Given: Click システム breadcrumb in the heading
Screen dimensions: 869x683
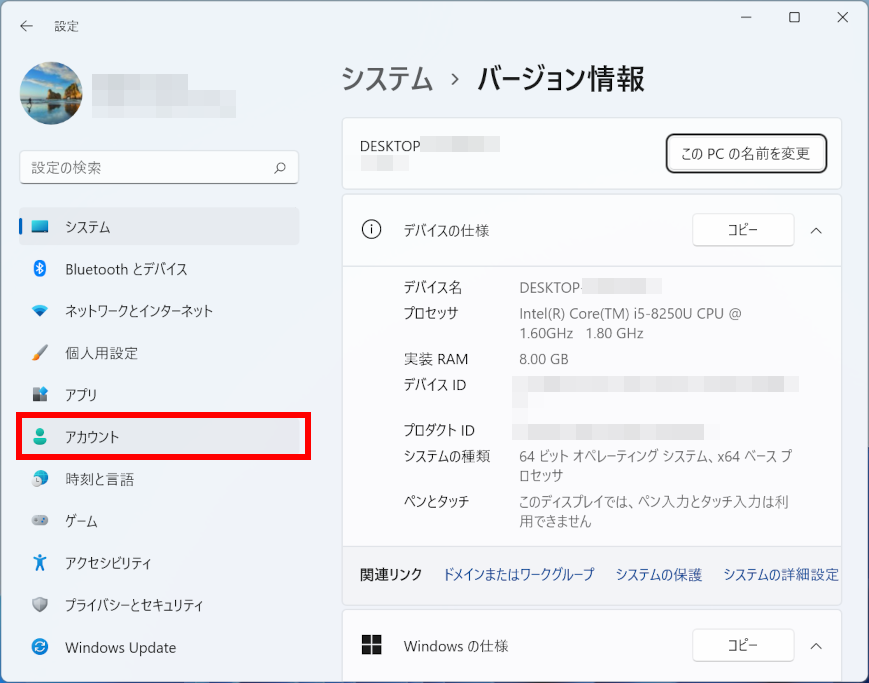Looking at the screenshot, I should [387, 79].
